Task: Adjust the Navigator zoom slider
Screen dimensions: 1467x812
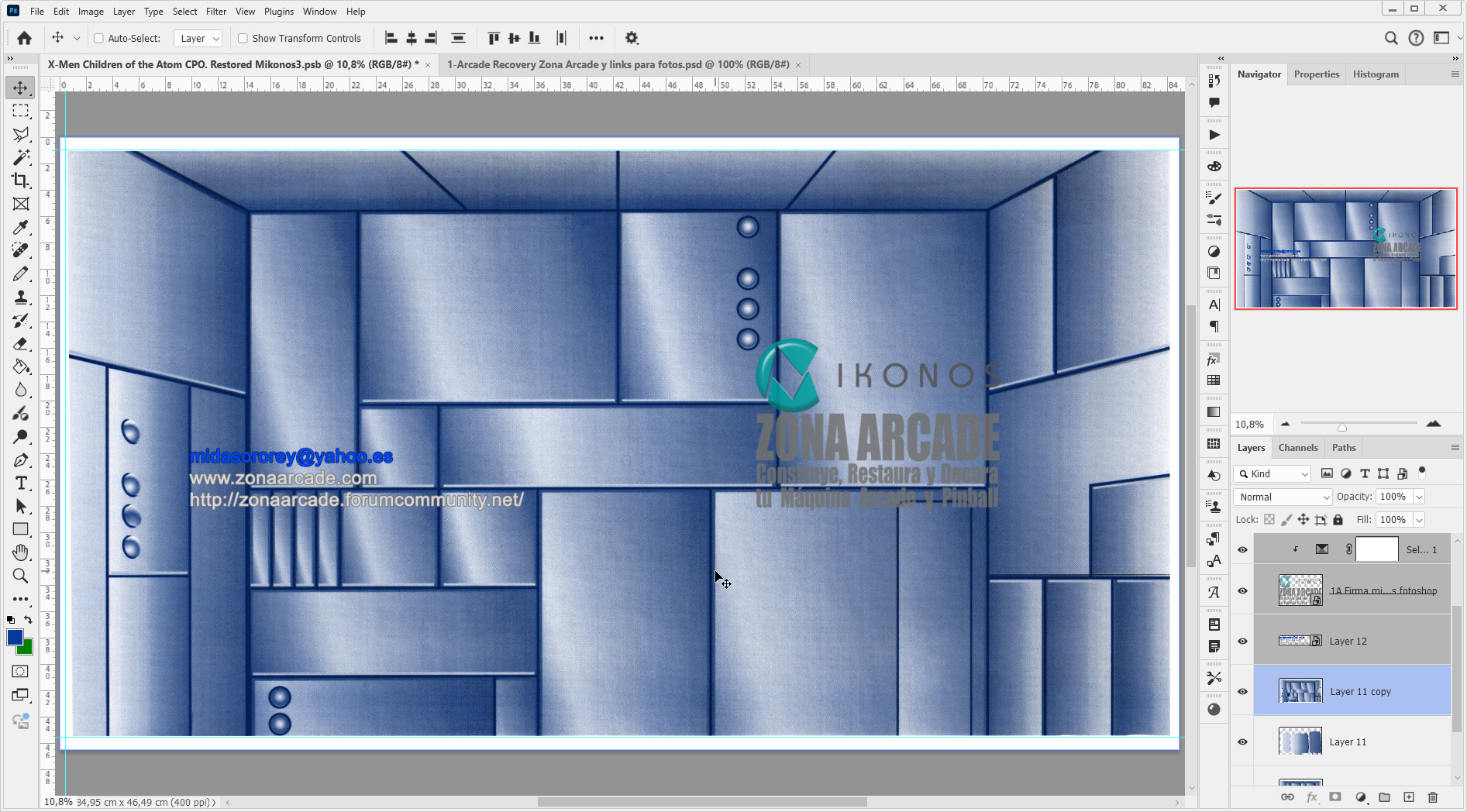Action: pyautogui.click(x=1342, y=427)
